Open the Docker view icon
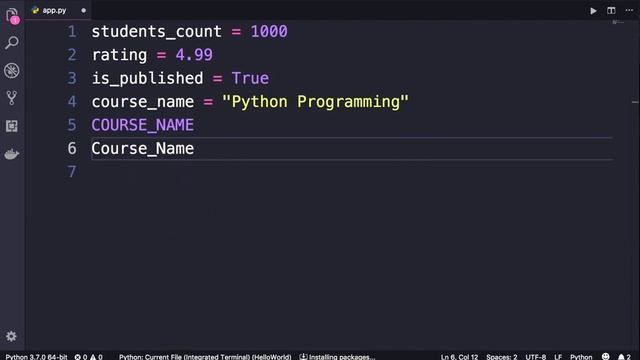This screenshot has height=360, width=640. pyautogui.click(x=12, y=154)
